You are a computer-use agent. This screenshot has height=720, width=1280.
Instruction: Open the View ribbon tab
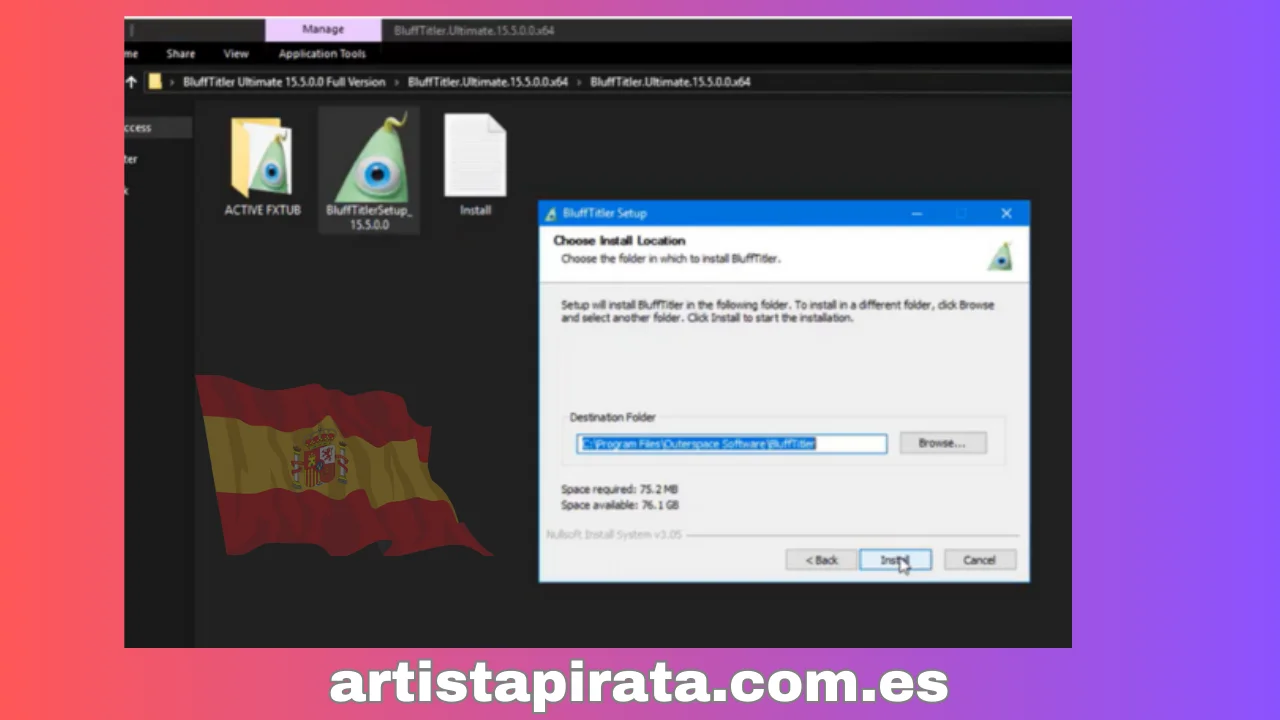tap(236, 54)
